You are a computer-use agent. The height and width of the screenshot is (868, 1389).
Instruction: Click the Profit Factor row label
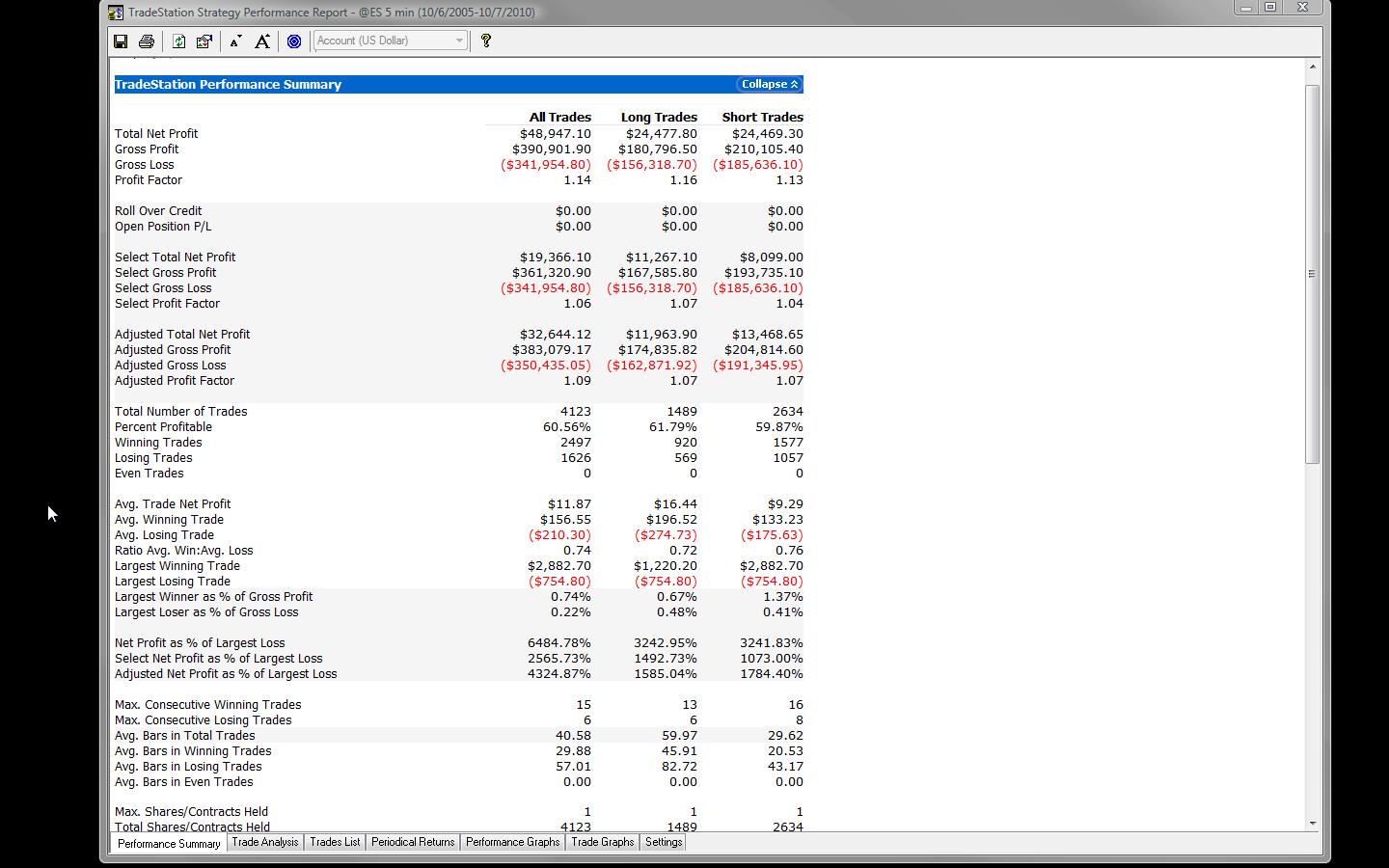(x=149, y=180)
